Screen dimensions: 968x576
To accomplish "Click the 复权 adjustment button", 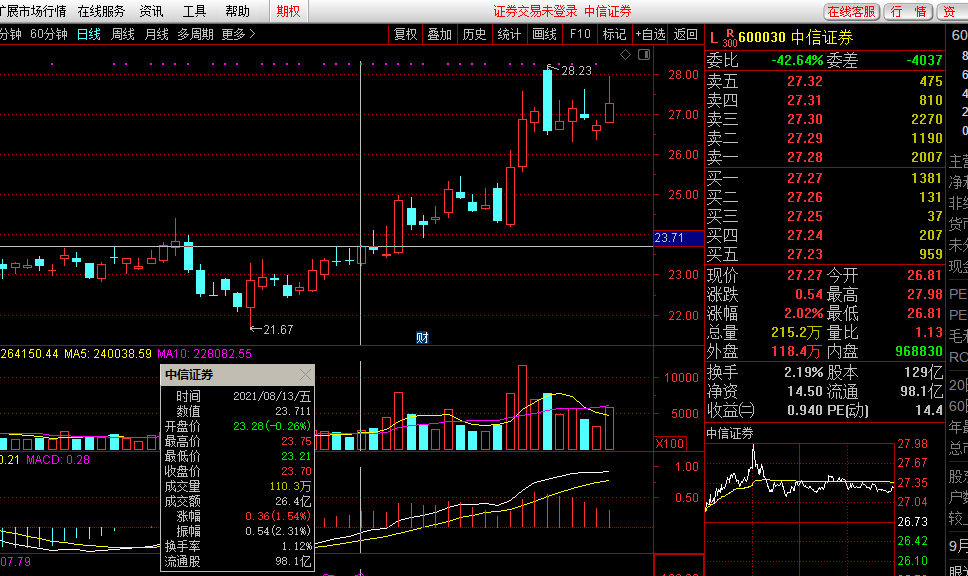I will 406,35.
